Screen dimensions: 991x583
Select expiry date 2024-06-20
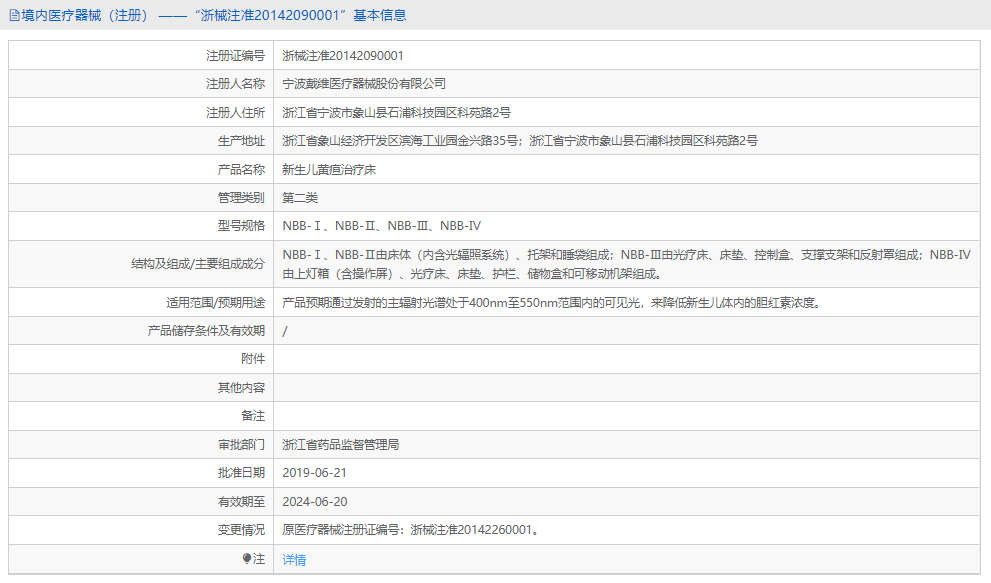315,501
